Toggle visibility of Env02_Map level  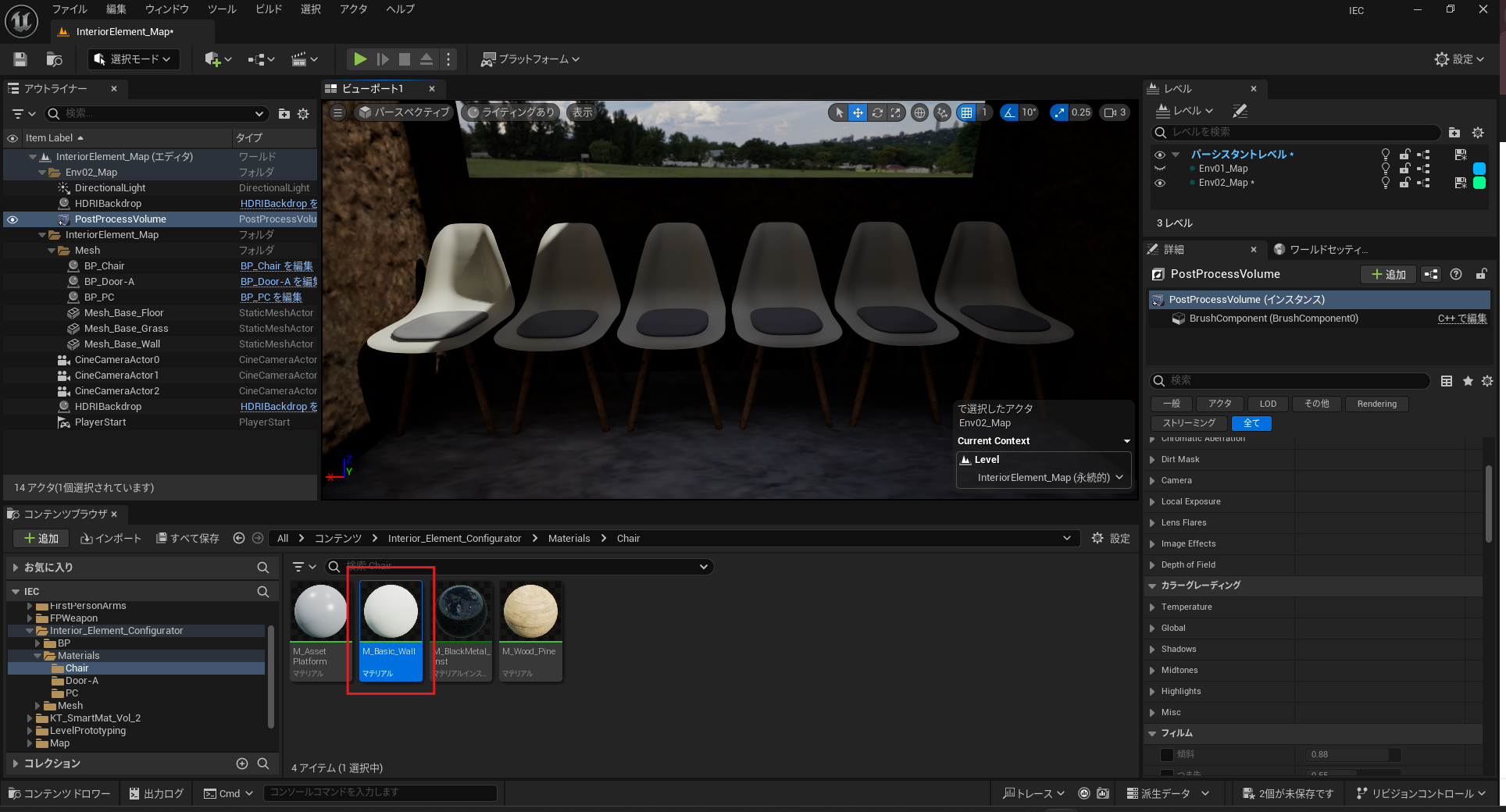[x=1160, y=183]
